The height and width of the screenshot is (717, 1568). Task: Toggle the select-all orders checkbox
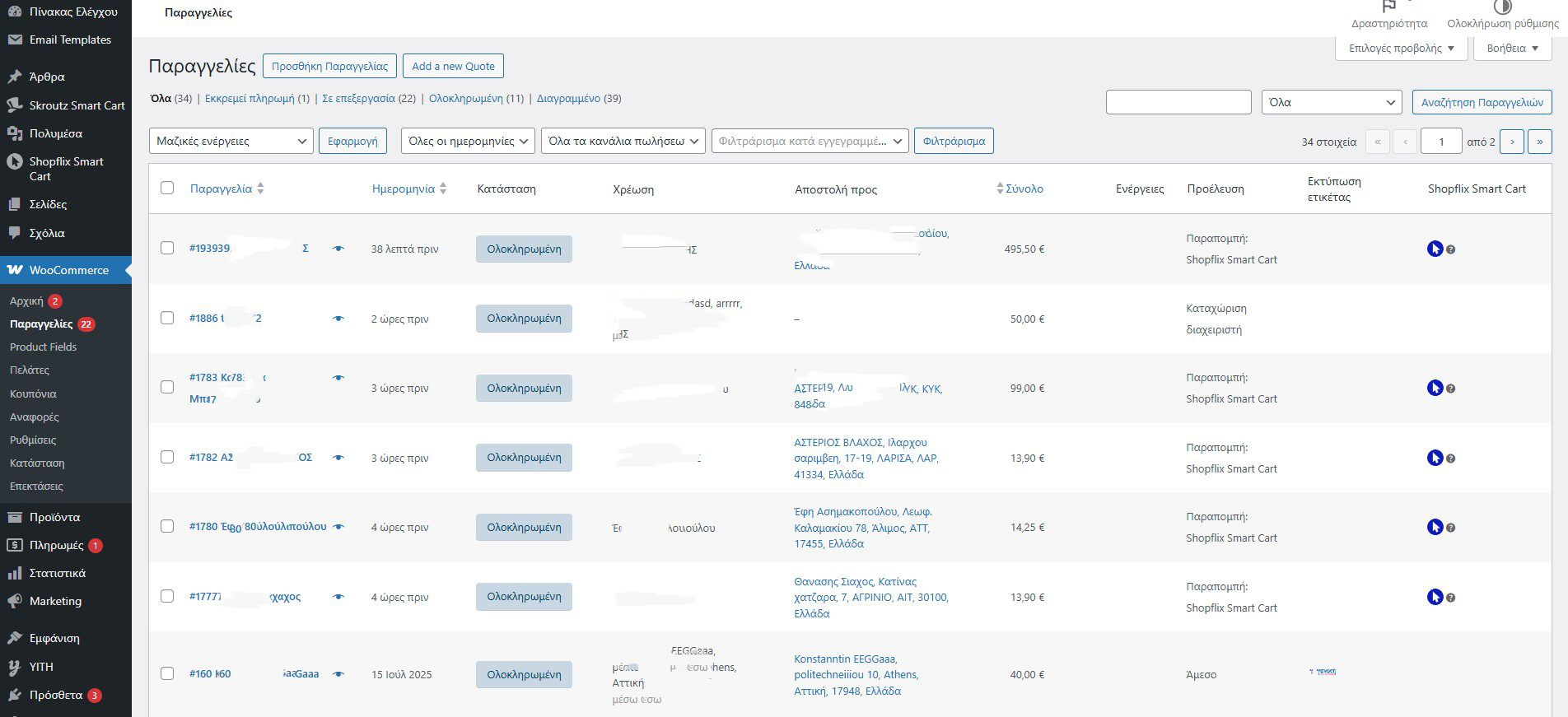click(x=167, y=188)
